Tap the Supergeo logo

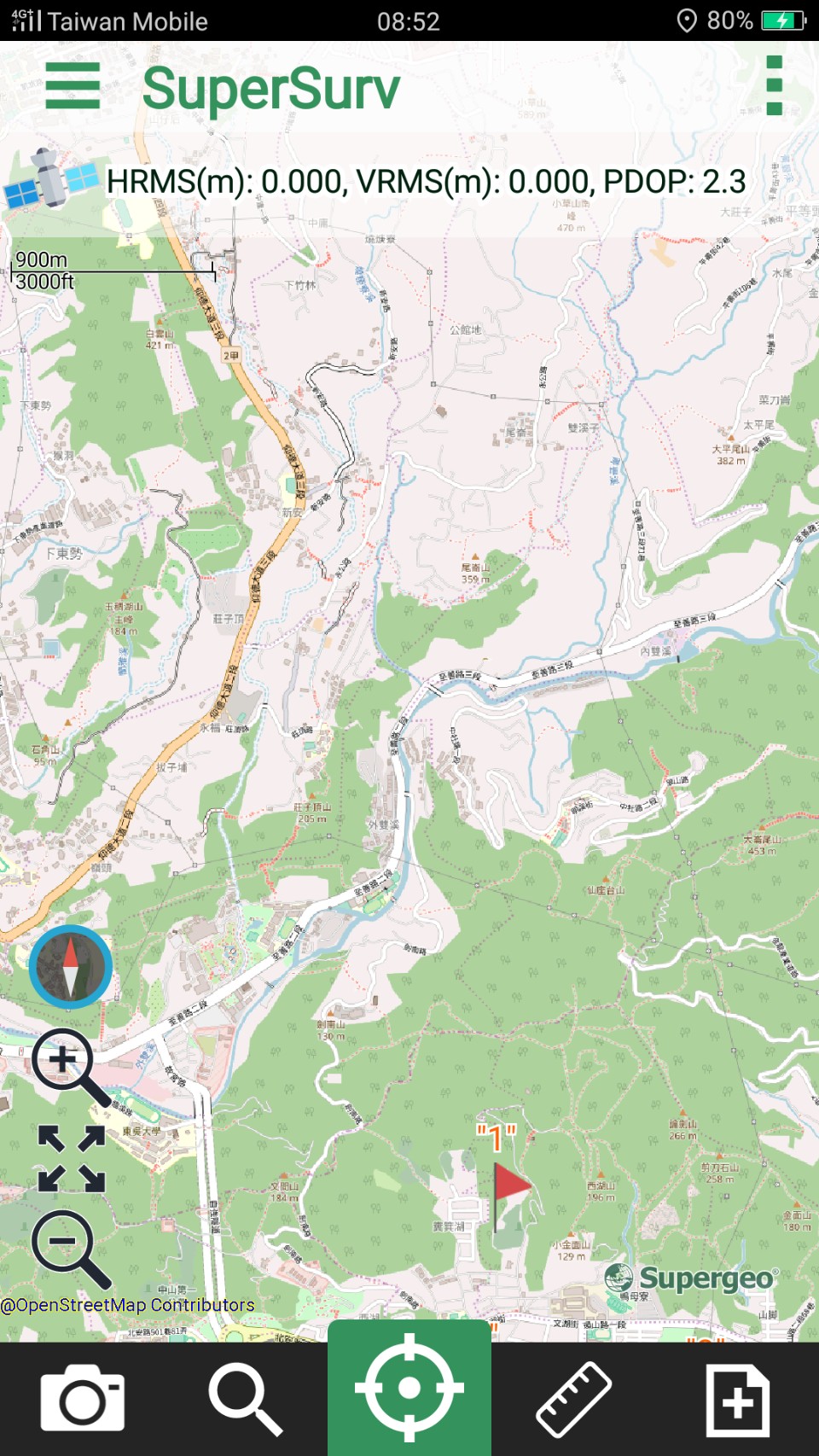coord(691,1278)
